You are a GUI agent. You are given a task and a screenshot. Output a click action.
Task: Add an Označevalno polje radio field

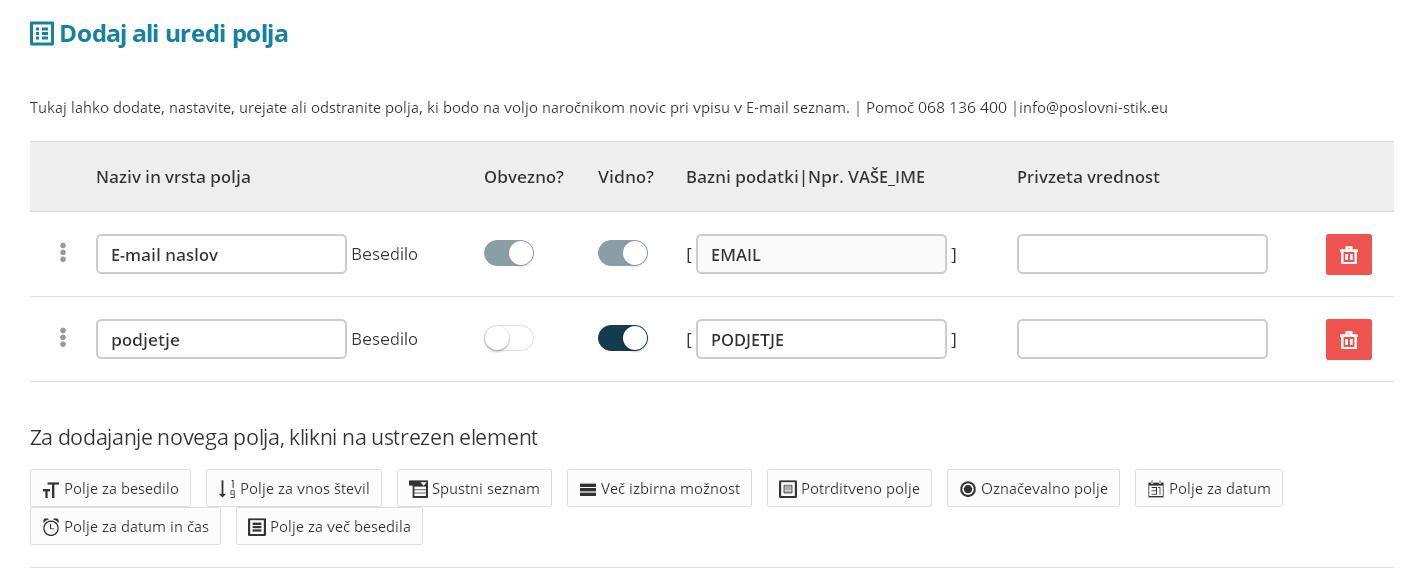(1033, 488)
